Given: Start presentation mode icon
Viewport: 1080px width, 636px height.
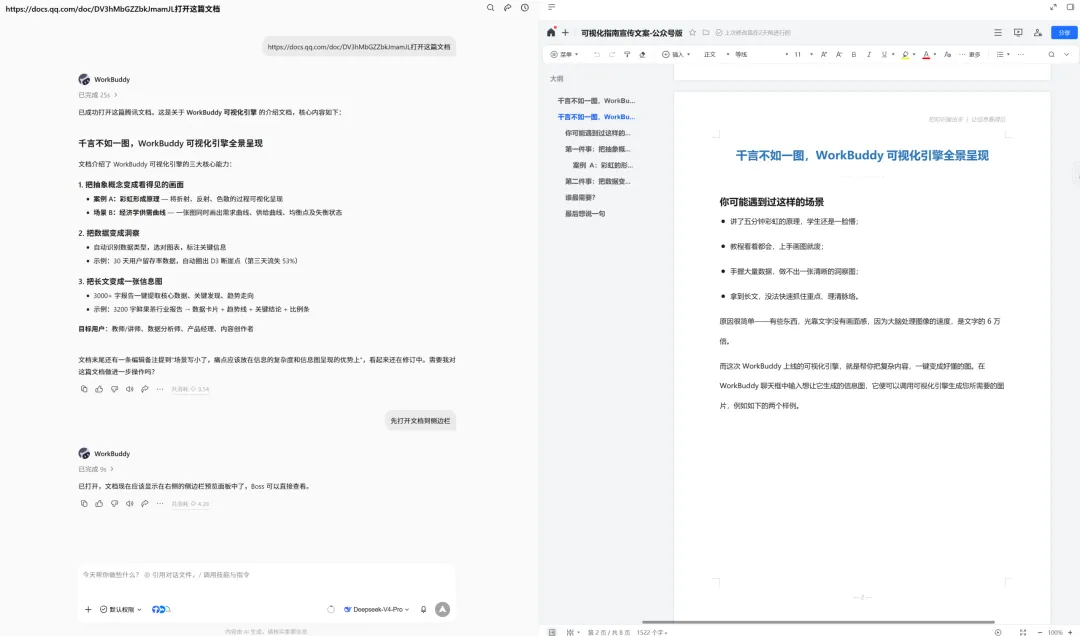Looking at the screenshot, I should click(x=1018, y=32).
